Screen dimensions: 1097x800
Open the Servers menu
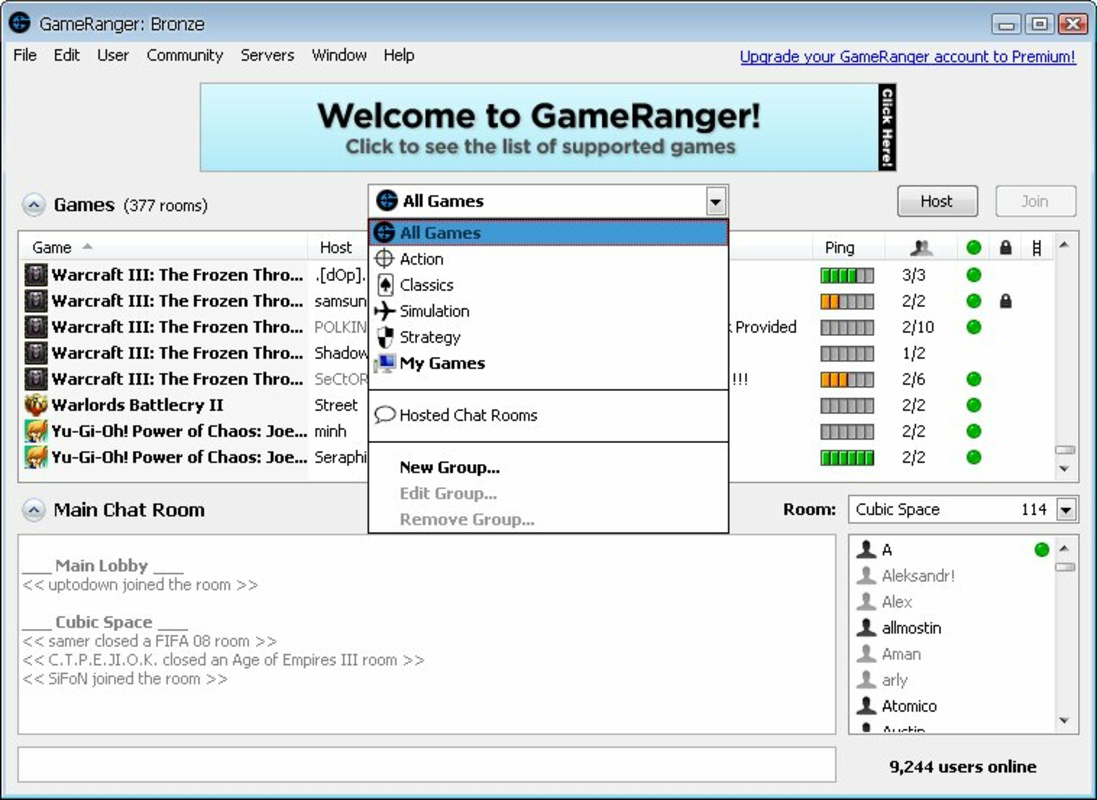[267, 55]
